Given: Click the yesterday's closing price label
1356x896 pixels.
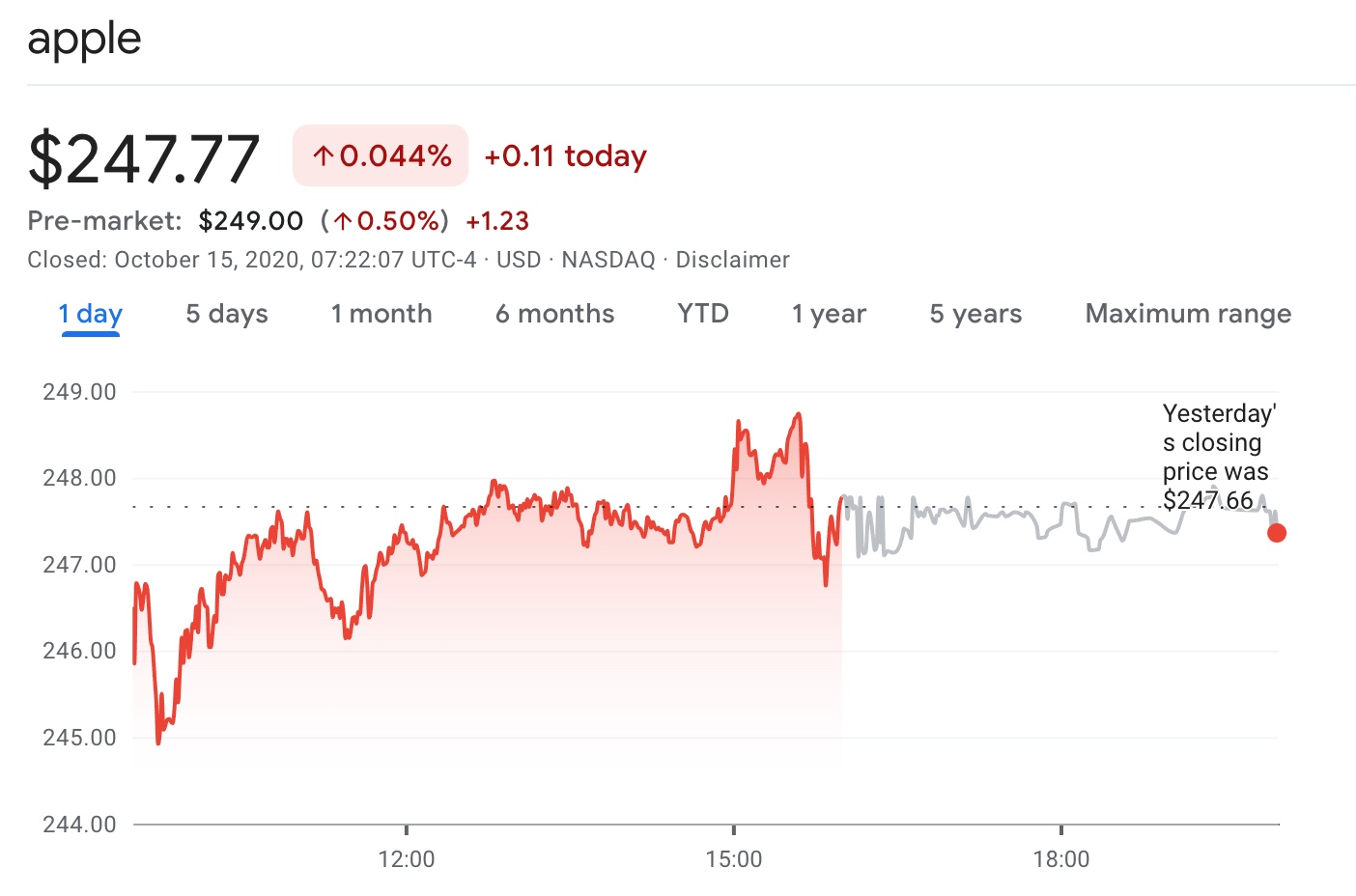Looking at the screenshot, I should tap(1216, 457).
